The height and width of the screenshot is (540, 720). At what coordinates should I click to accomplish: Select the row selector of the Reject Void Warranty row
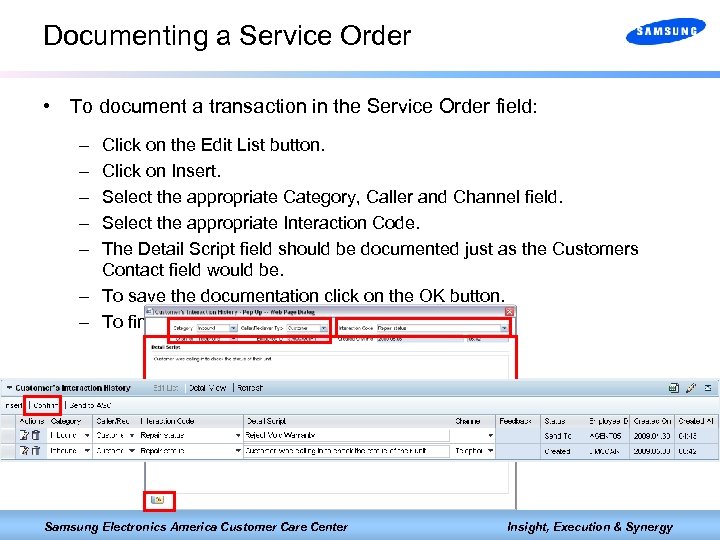pyautogui.click(x=8, y=435)
